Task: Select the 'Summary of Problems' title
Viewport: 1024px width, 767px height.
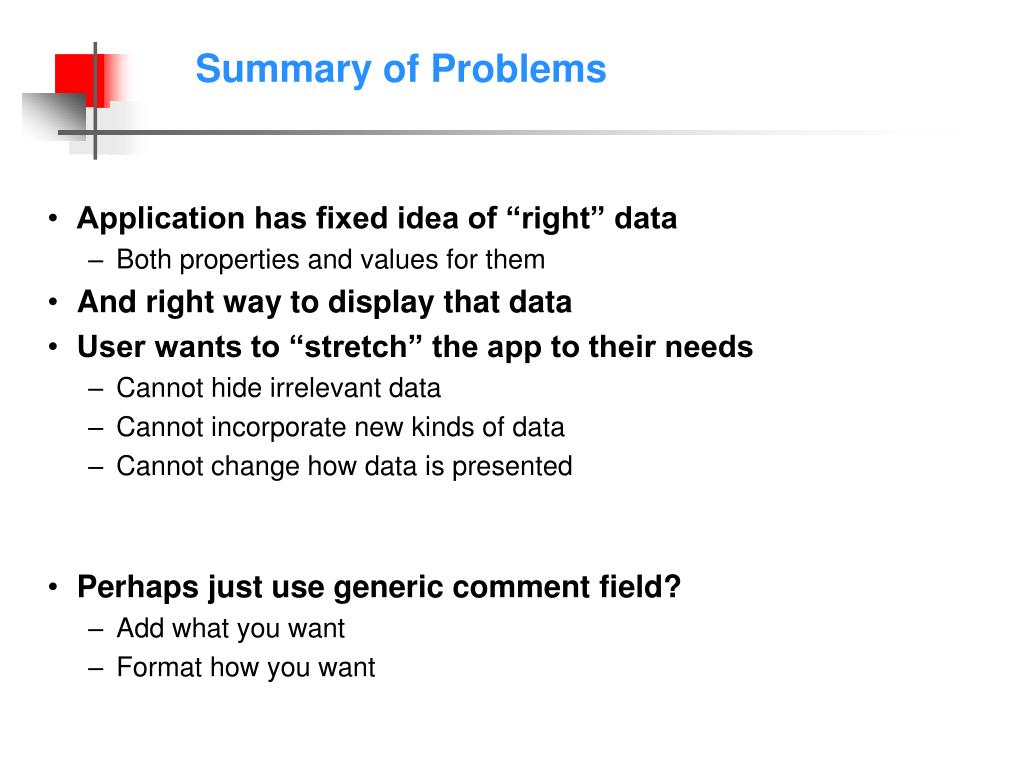Action: pos(401,69)
